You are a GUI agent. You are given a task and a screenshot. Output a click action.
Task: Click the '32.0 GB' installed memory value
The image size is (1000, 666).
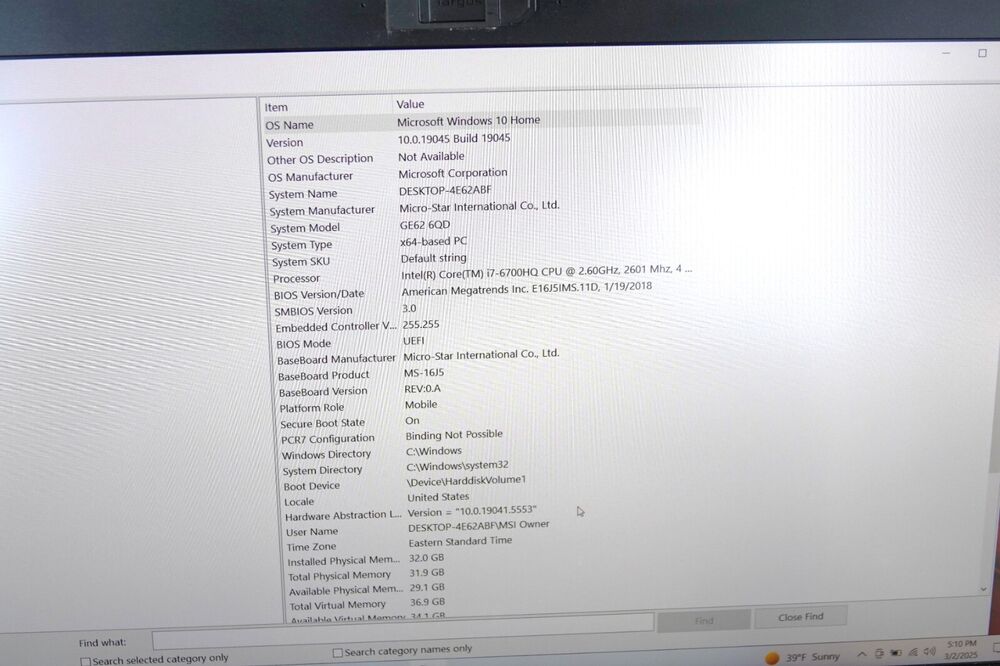pos(427,558)
